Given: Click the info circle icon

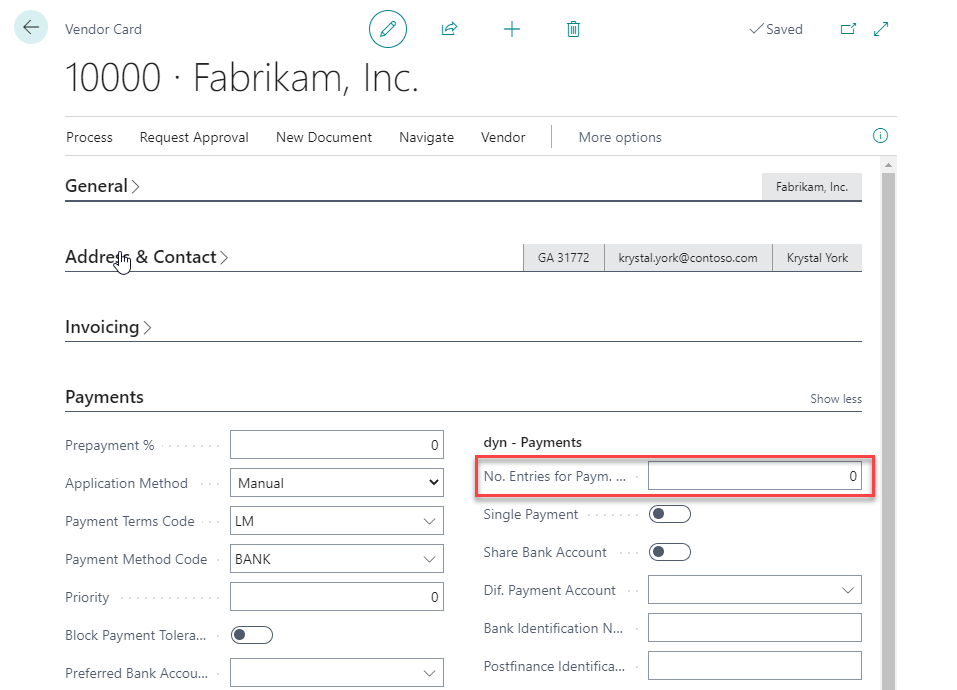Looking at the screenshot, I should (880, 136).
